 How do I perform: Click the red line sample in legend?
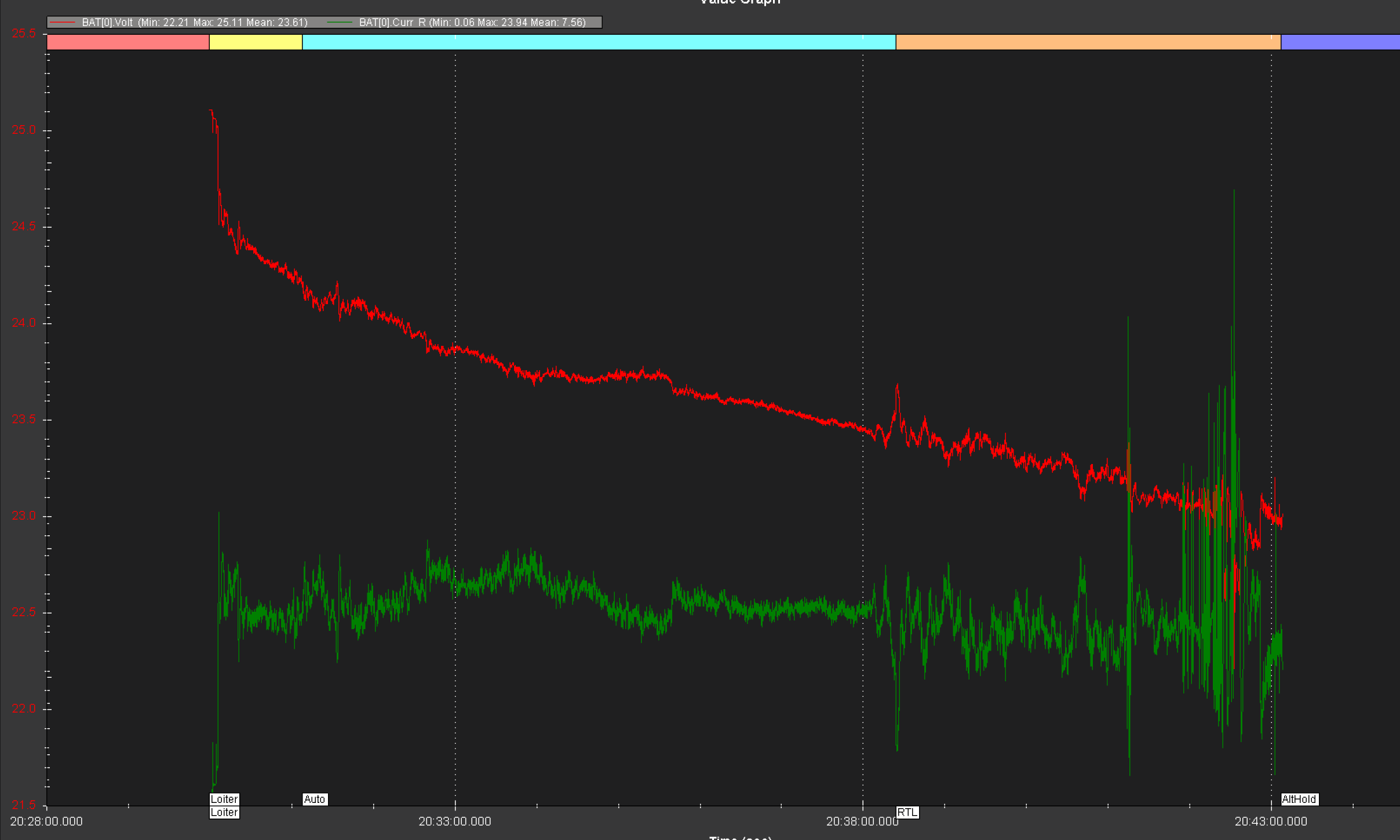[x=63, y=23]
